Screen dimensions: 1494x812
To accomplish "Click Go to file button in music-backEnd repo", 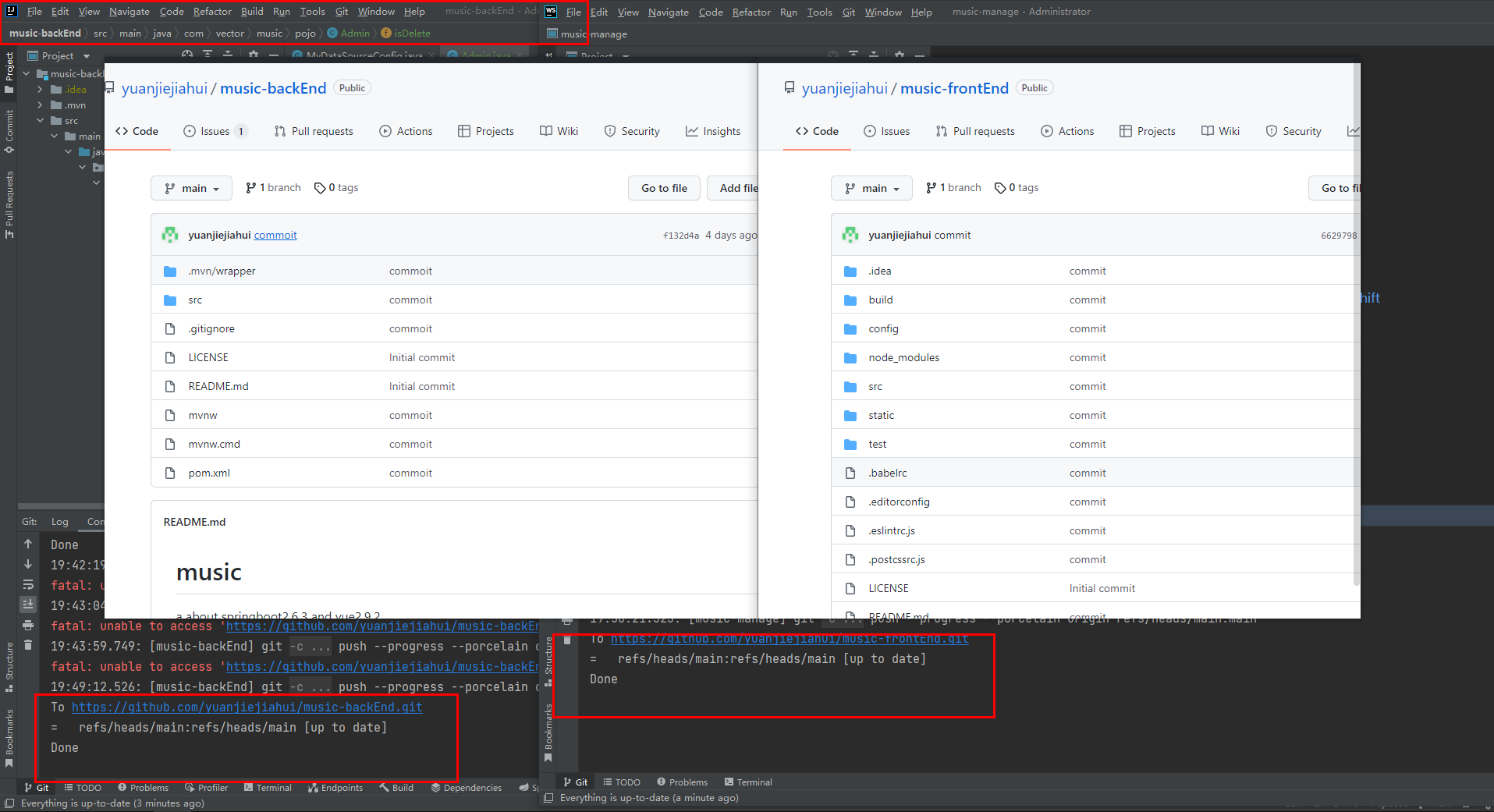I will [664, 188].
